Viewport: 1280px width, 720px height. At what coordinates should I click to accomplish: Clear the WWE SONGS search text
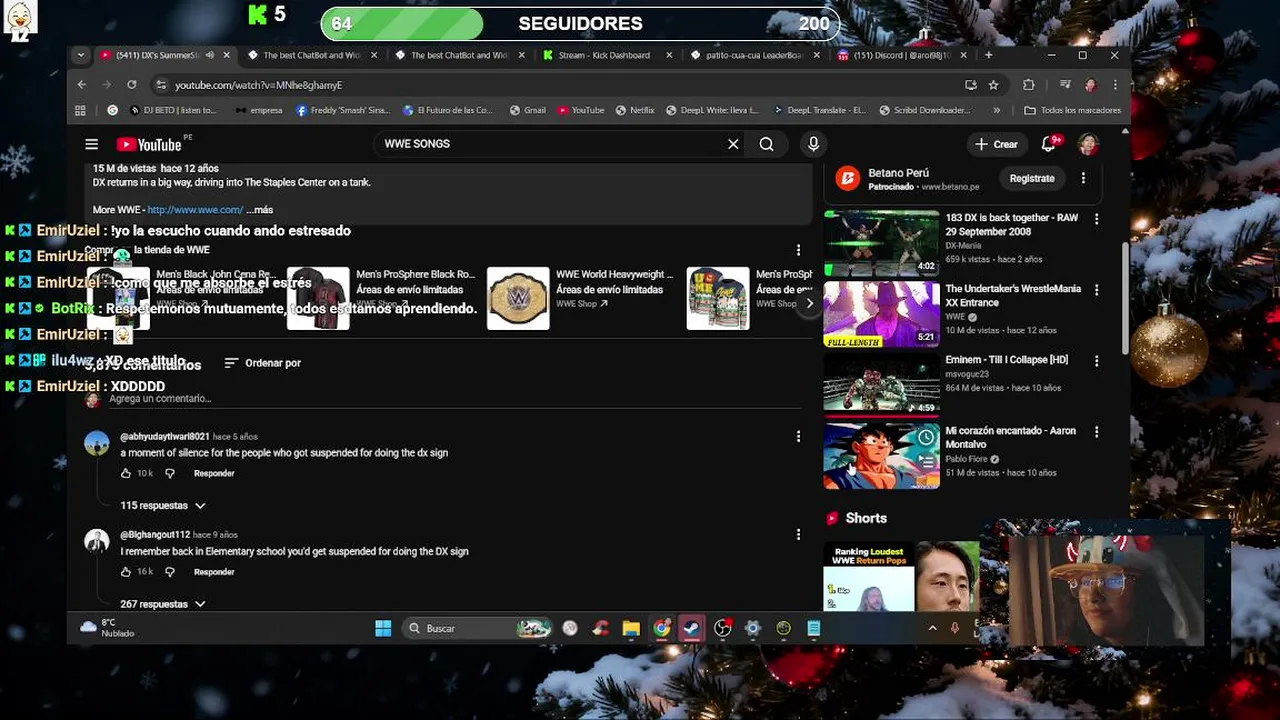coord(733,144)
